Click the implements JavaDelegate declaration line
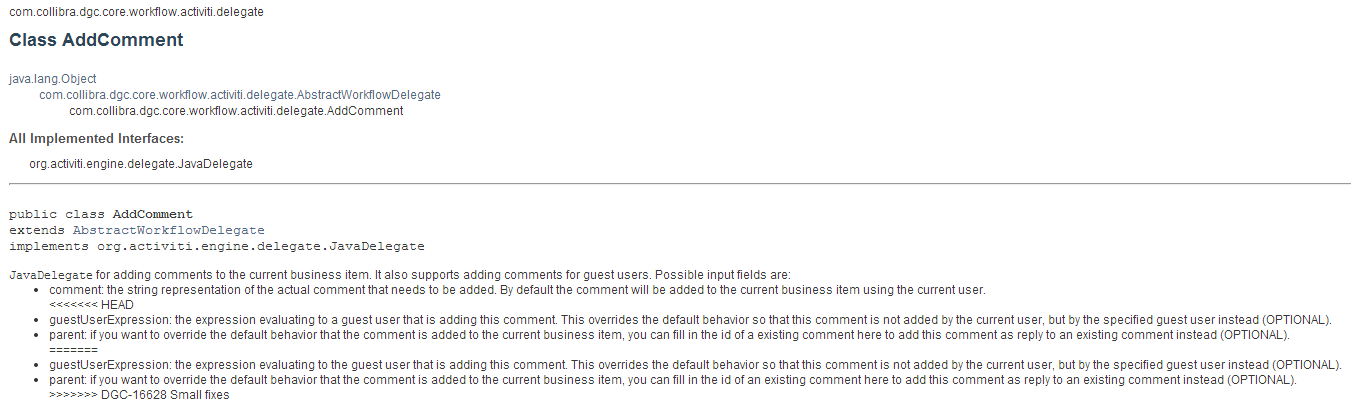The width and height of the screenshot is (1351, 408). click(217, 246)
